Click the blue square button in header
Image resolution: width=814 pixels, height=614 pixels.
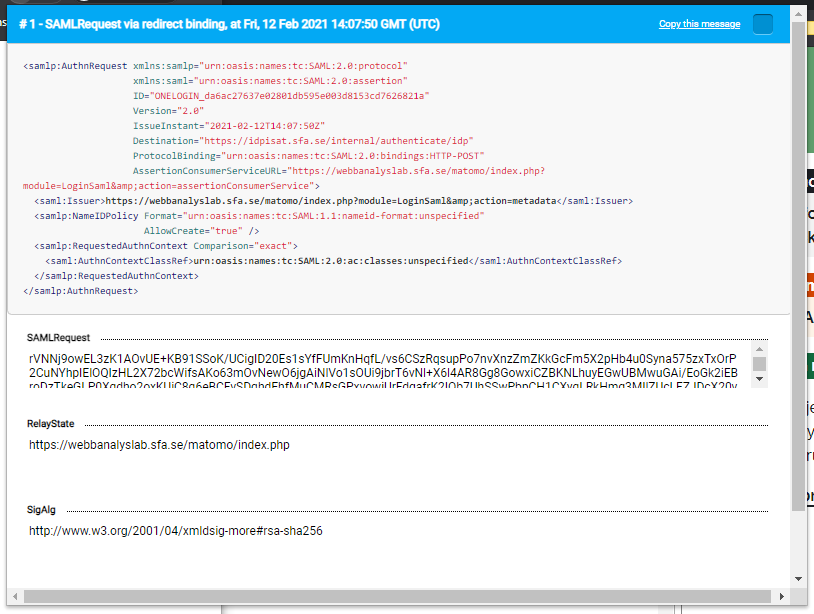[763, 24]
